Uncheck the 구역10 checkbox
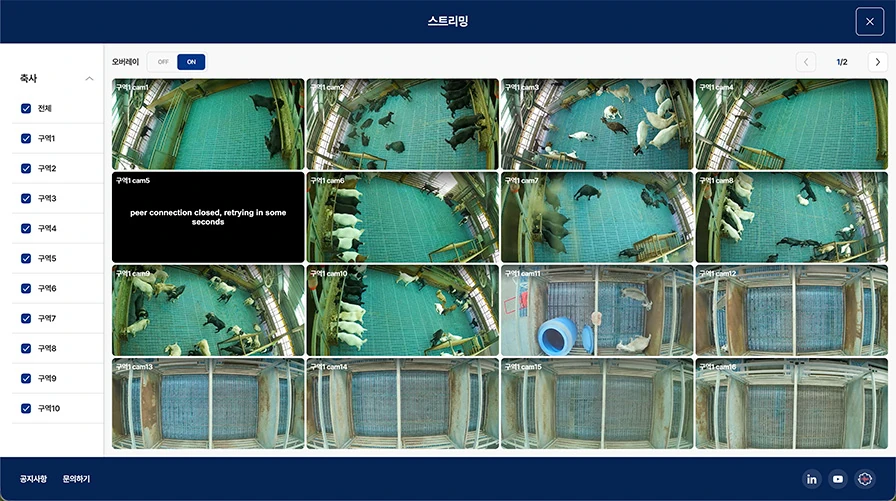The height and width of the screenshot is (501, 896). point(26,408)
